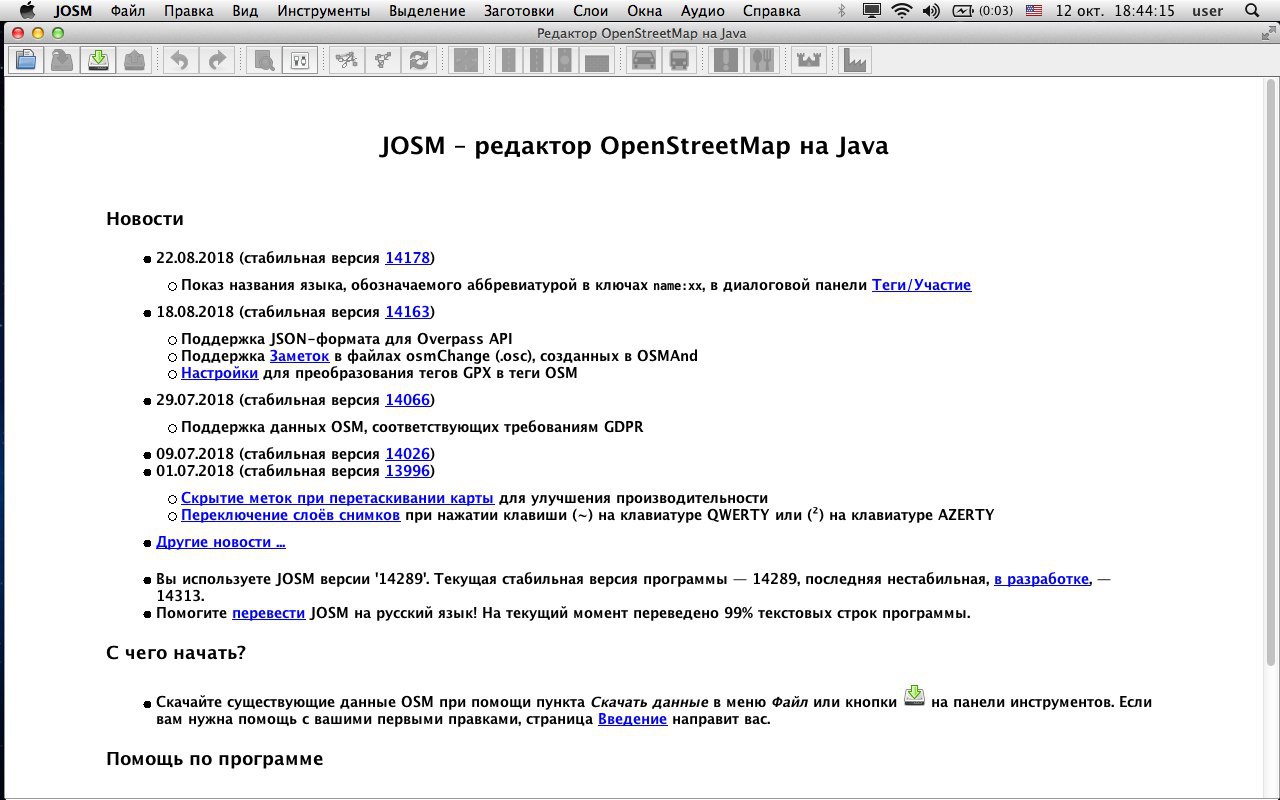The image size is (1280, 800).
Task: Click the Bluetooth icon in menu bar
Action: (841, 11)
